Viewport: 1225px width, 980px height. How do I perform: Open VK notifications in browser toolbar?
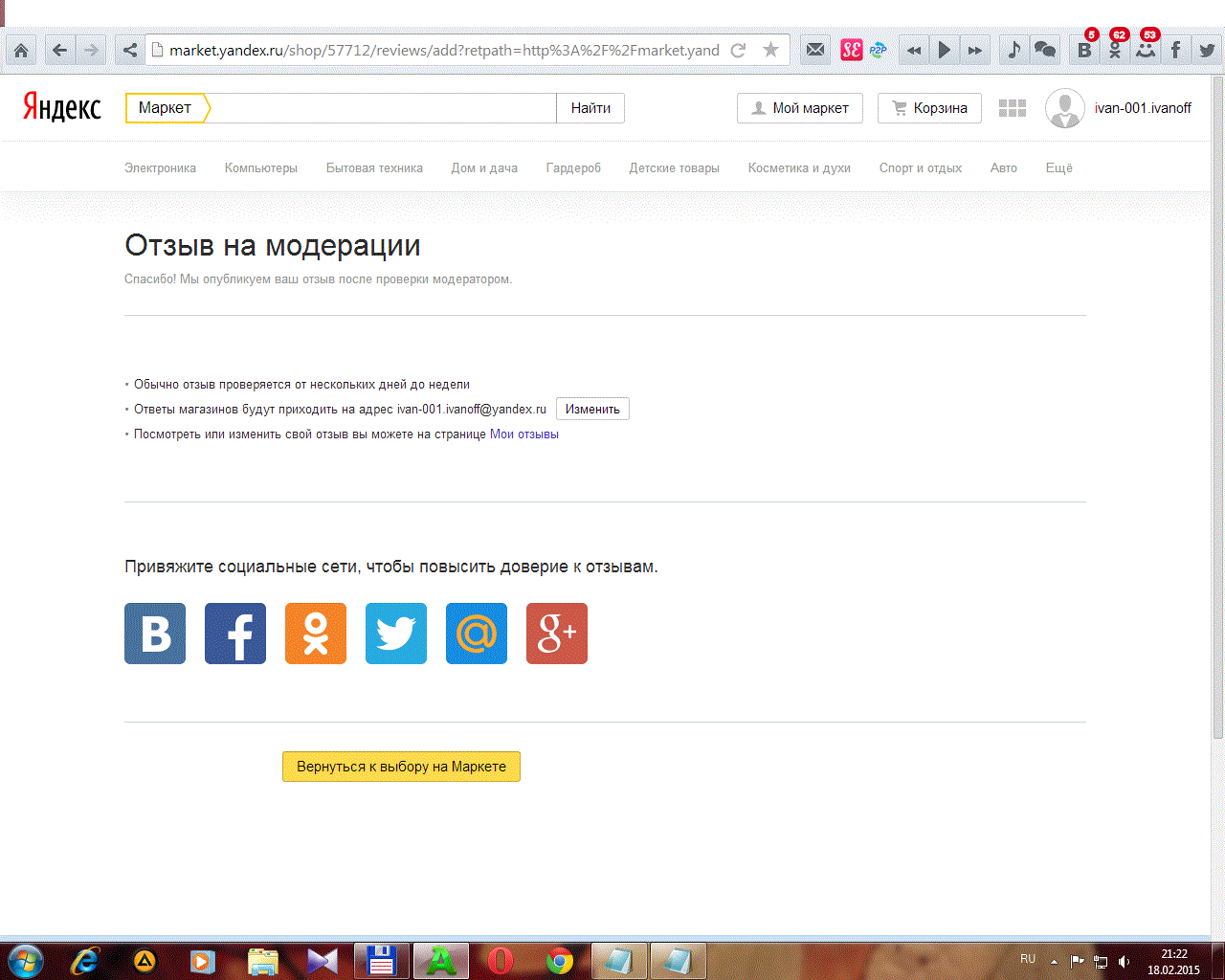click(x=1085, y=48)
